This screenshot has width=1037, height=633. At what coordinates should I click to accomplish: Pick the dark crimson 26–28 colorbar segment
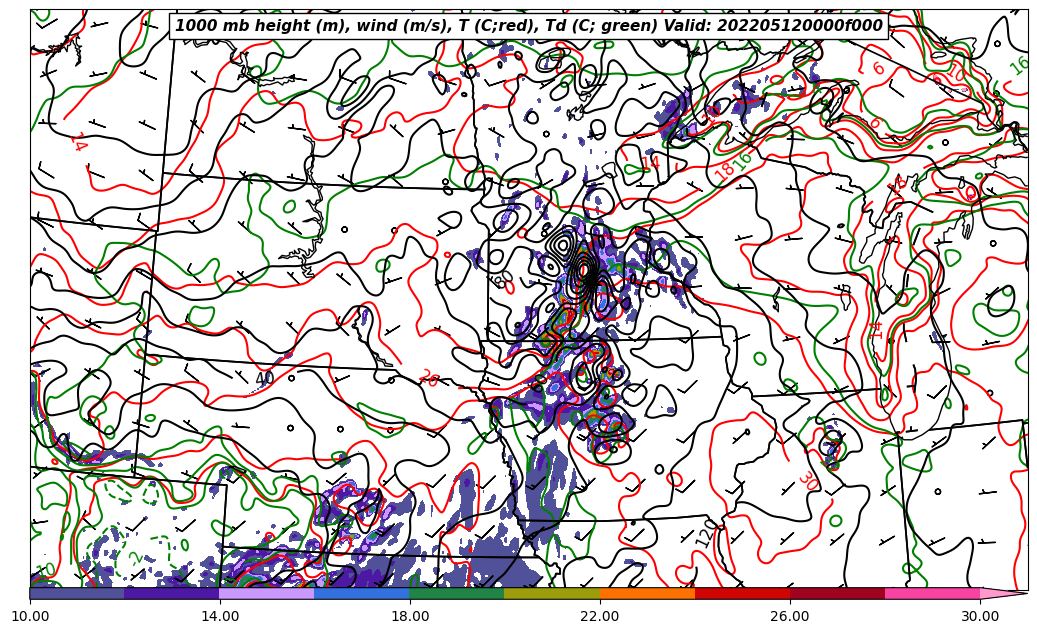point(838,593)
